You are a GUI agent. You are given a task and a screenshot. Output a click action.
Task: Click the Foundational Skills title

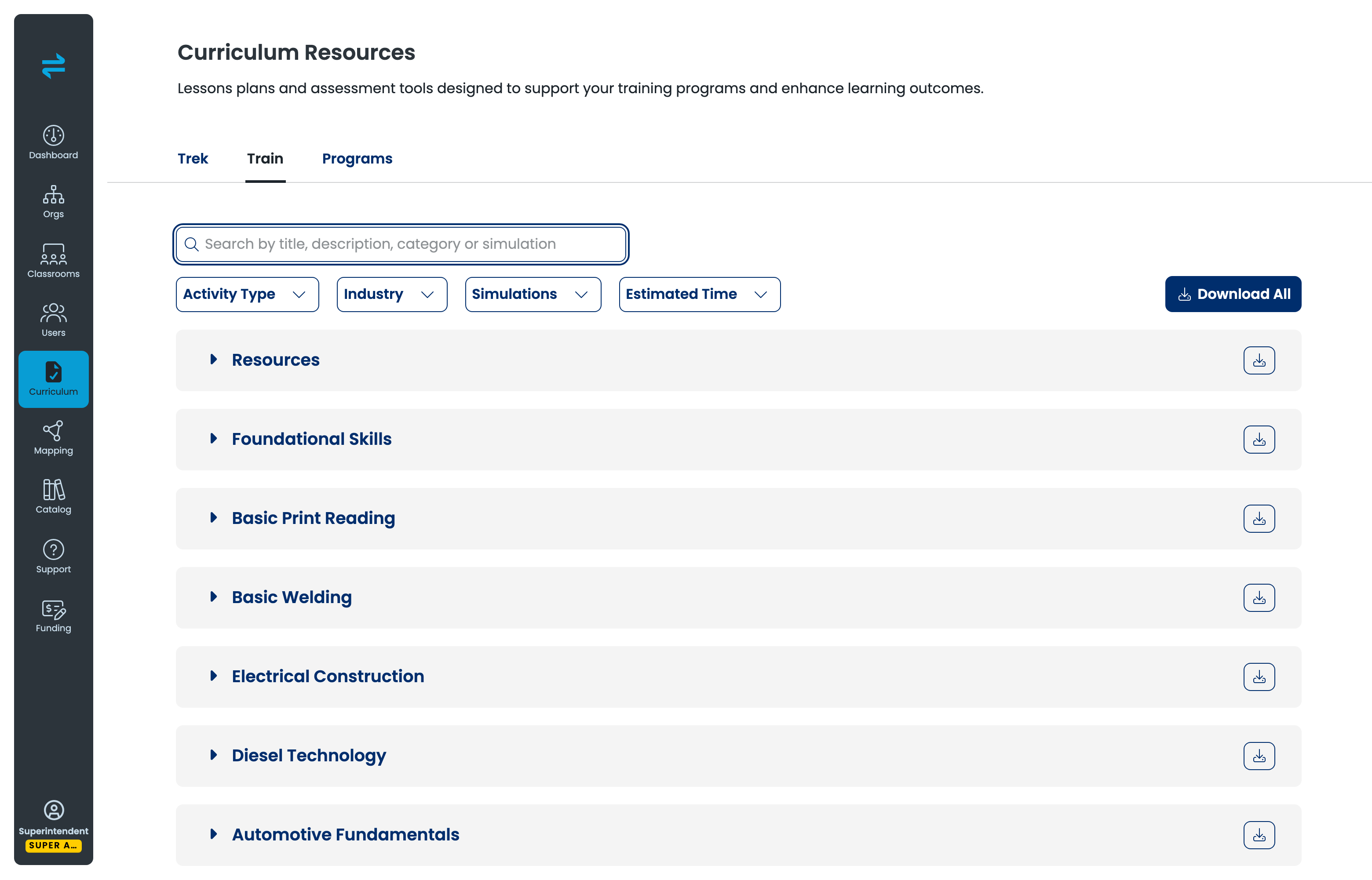pyautogui.click(x=311, y=439)
